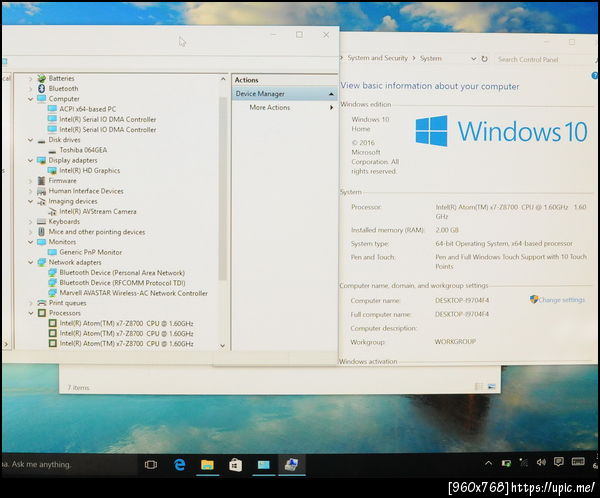Click the Batteries category icon
The image size is (600, 498).
tap(41, 78)
